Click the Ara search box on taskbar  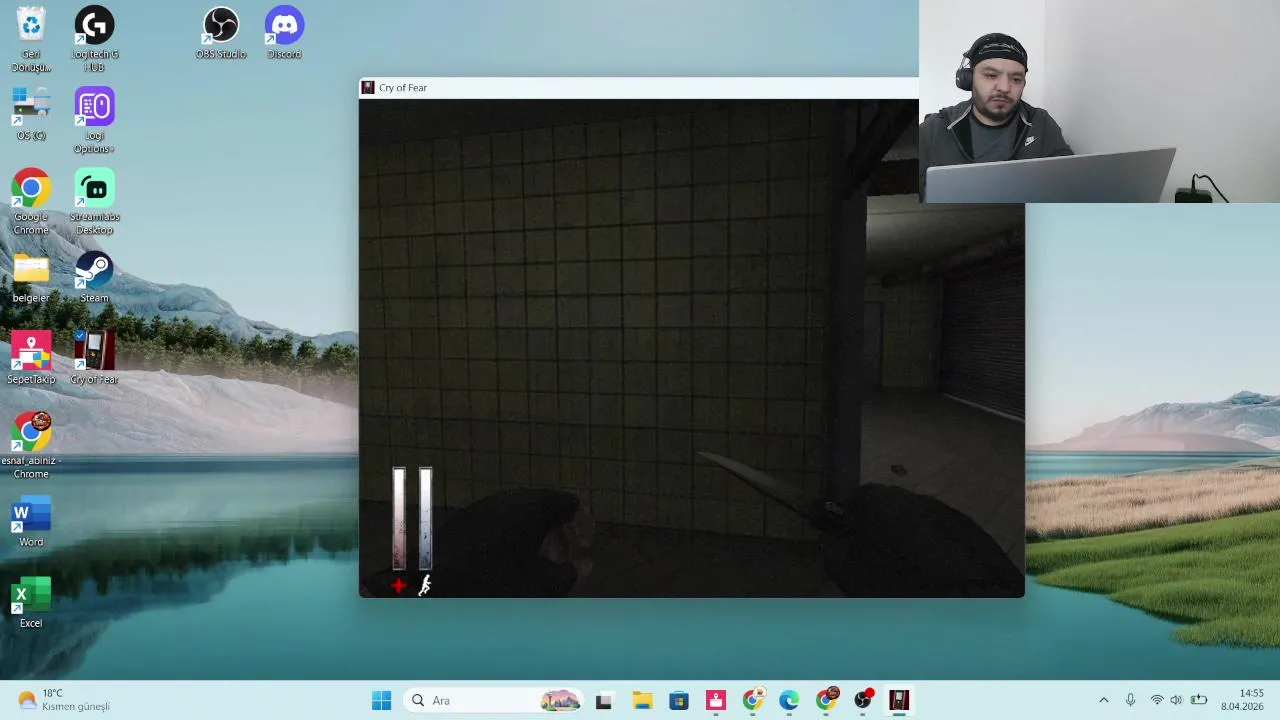point(495,700)
